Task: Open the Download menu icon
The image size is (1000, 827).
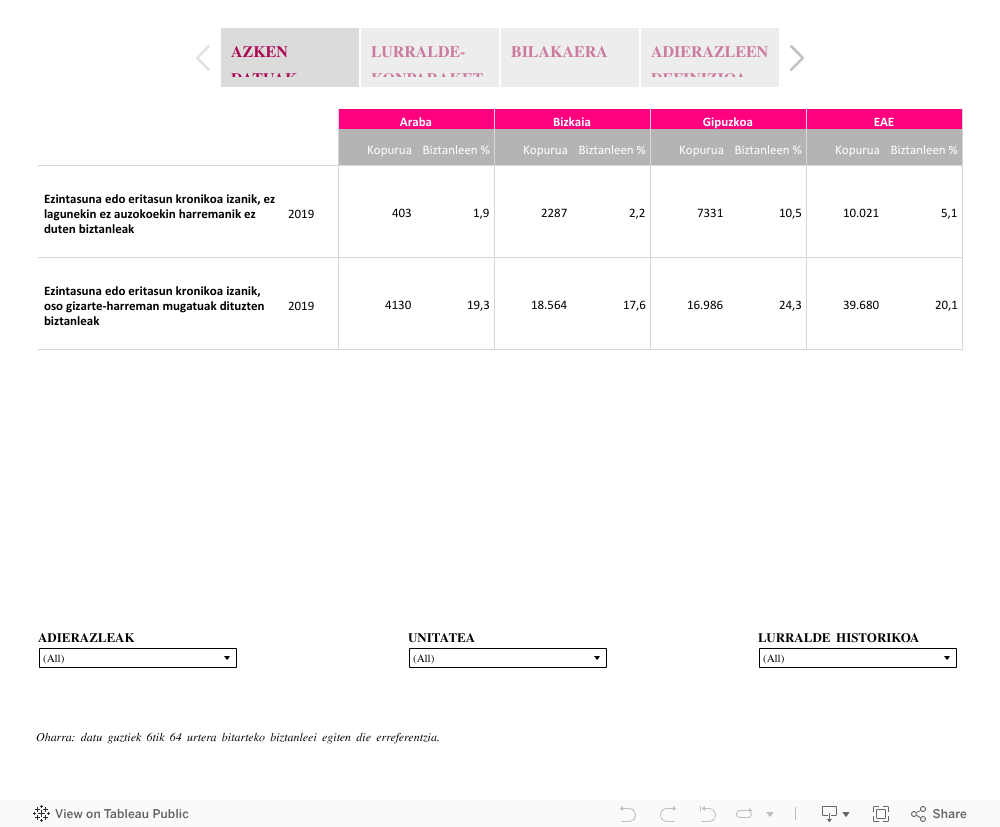Action: click(834, 813)
